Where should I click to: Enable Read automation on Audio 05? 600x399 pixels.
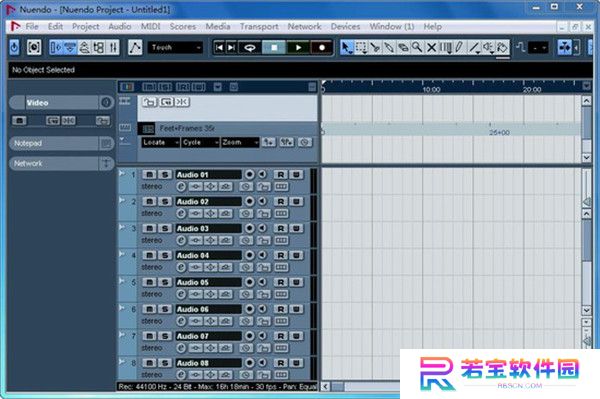[x=280, y=282]
